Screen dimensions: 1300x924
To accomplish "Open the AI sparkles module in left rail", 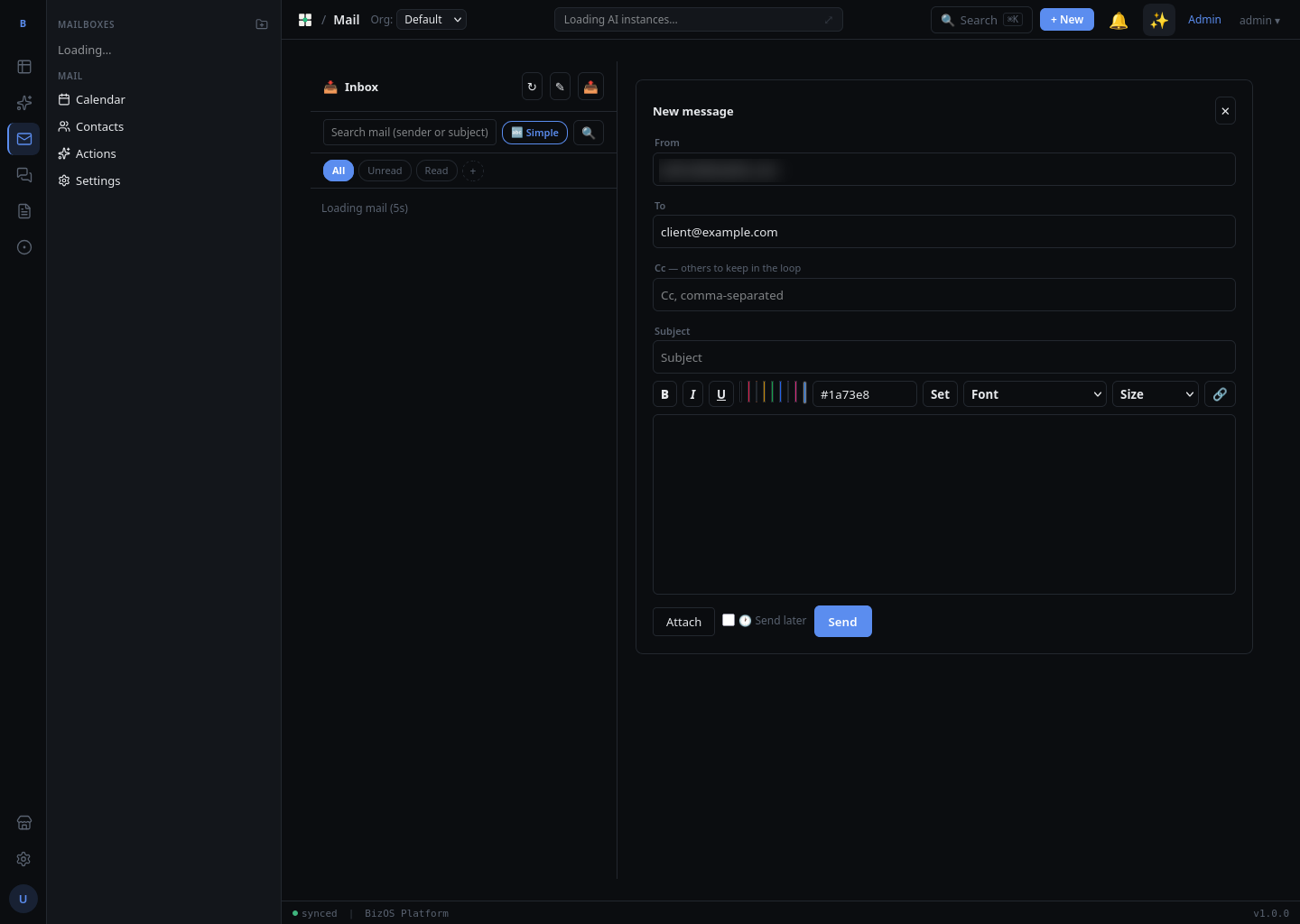I will (x=24, y=103).
